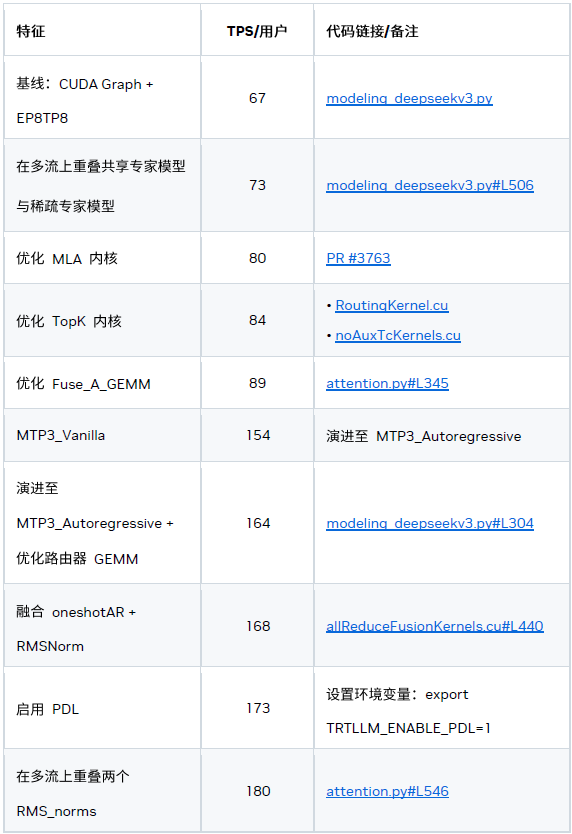Click the 在多流上重叠共享专家模型 cell
572x834 pixels.
102,186
